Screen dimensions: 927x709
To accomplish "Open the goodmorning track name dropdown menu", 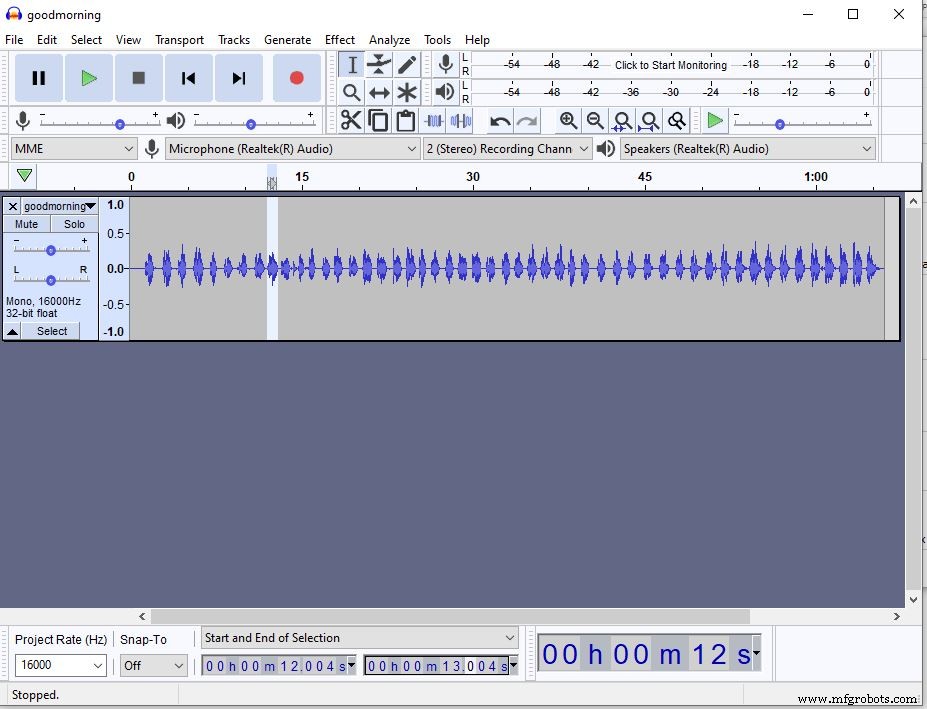I will click(59, 206).
